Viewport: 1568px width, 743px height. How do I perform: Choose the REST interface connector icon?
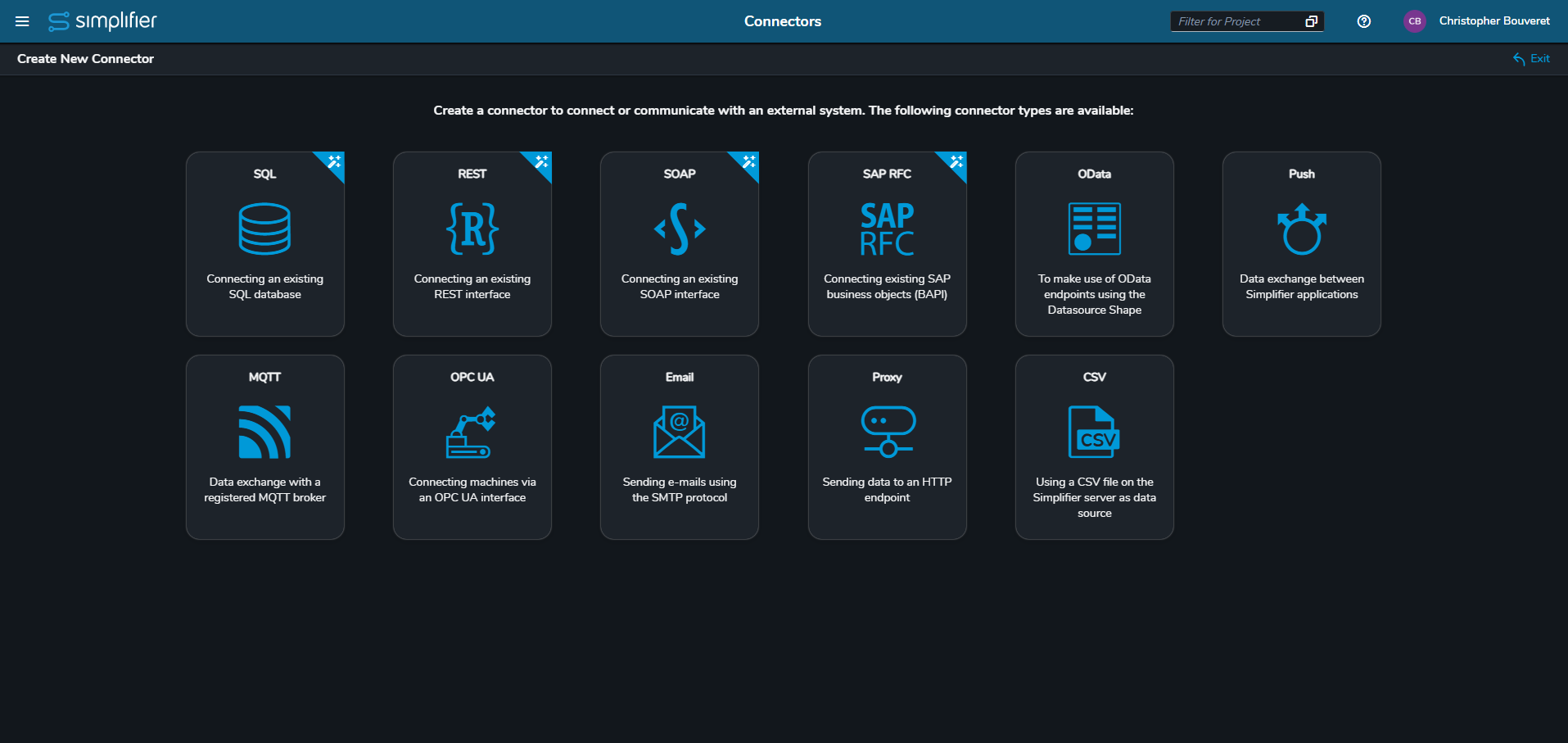472,229
